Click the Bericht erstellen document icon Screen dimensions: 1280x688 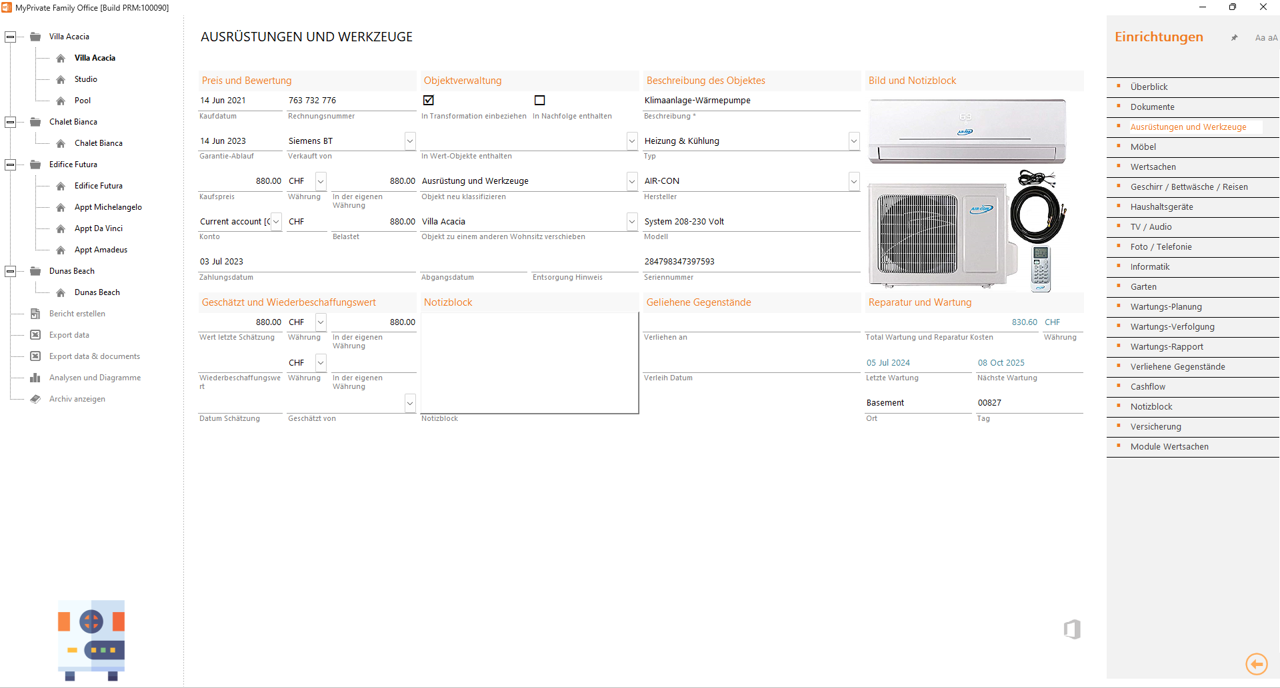pyautogui.click(x=35, y=314)
